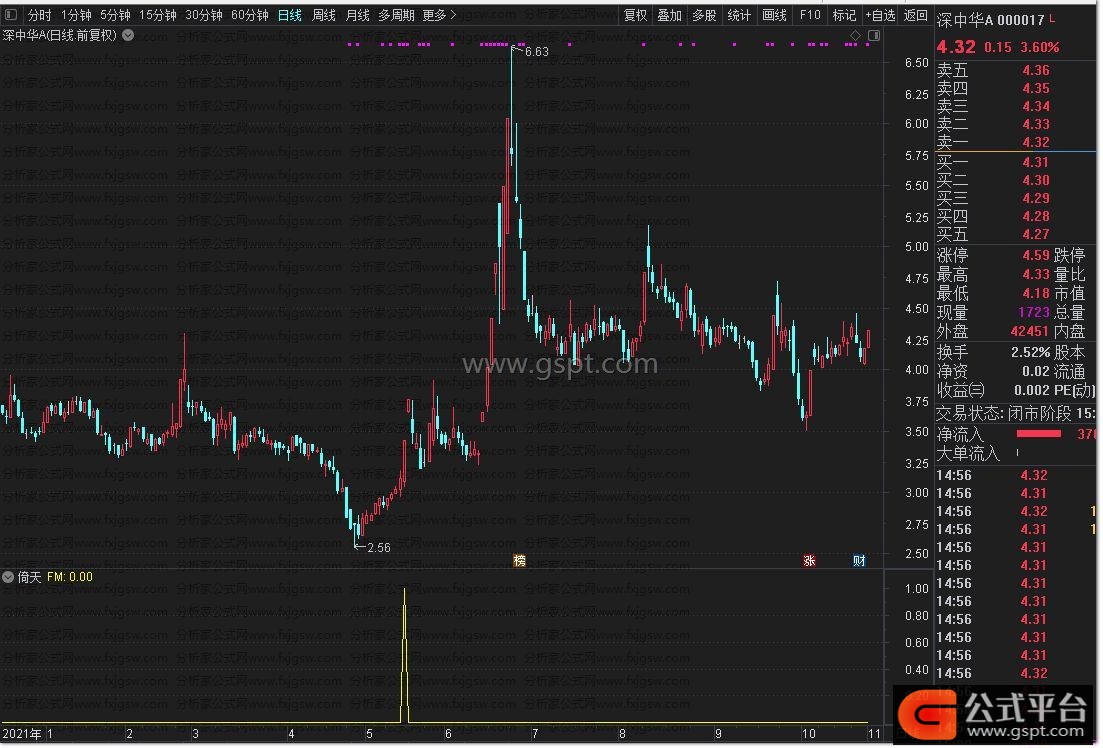Click the 买五 bid price 4.27
The height and width of the screenshot is (748, 1103).
pyautogui.click(x=1035, y=234)
